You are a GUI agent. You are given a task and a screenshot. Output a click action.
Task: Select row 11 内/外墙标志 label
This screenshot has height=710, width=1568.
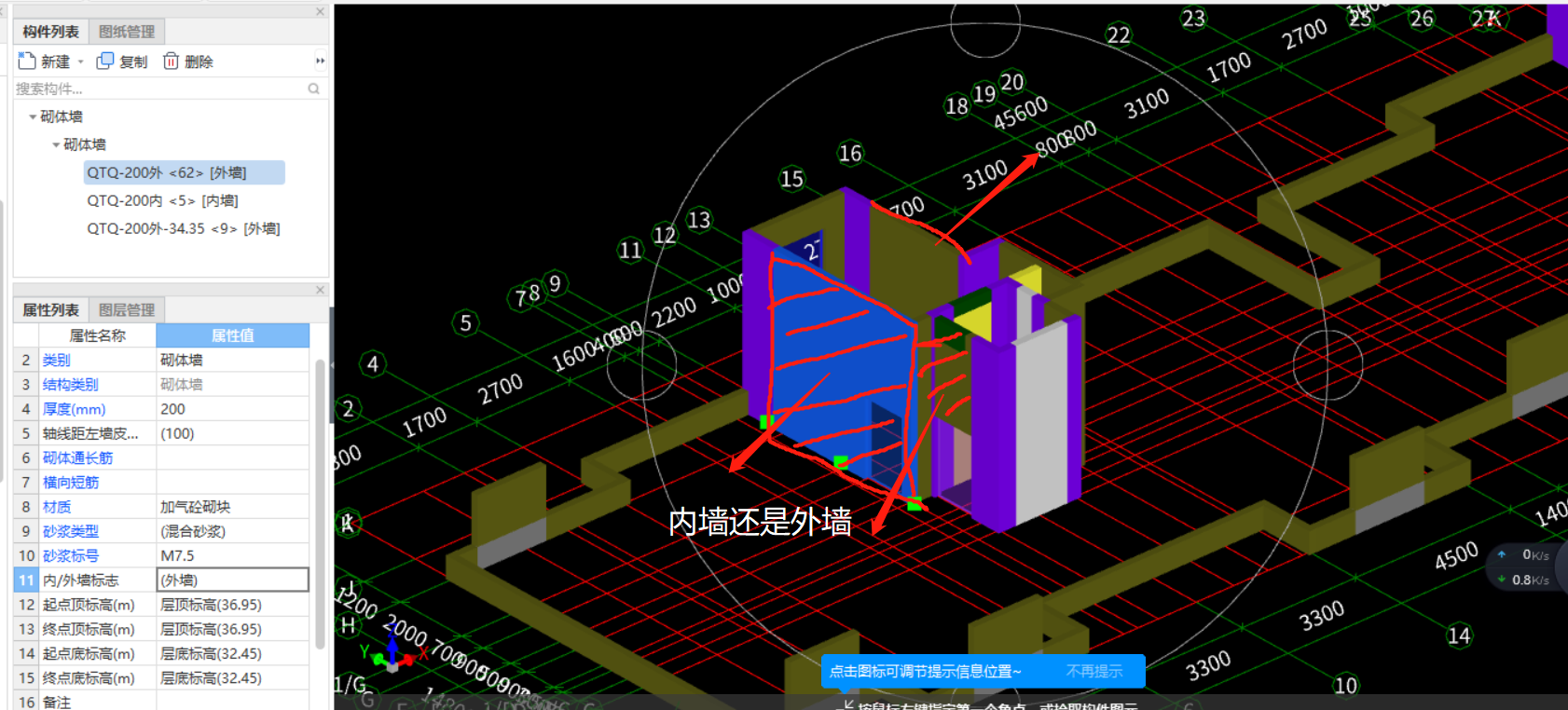coord(80,580)
